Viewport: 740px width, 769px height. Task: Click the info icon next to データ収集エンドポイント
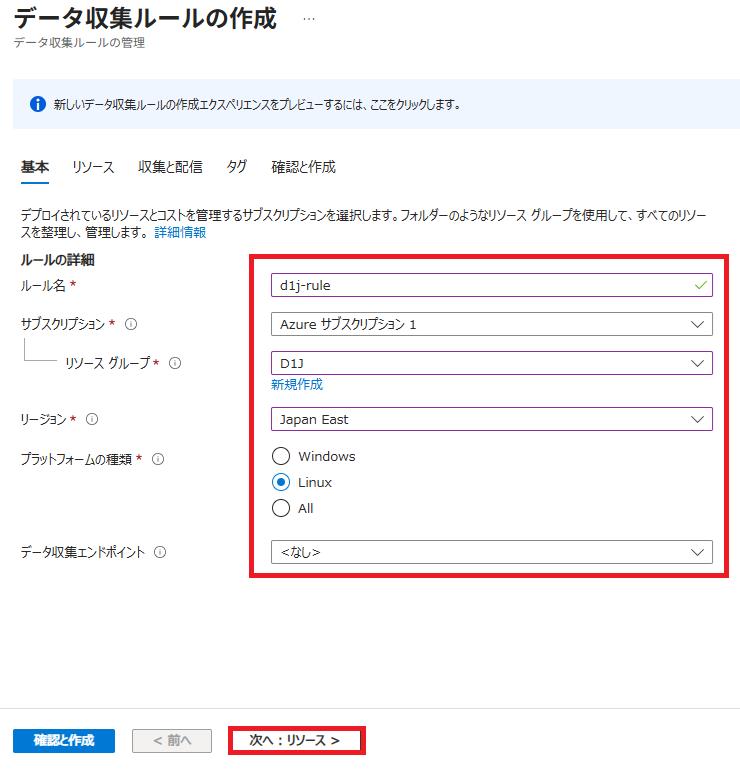pos(160,552)
